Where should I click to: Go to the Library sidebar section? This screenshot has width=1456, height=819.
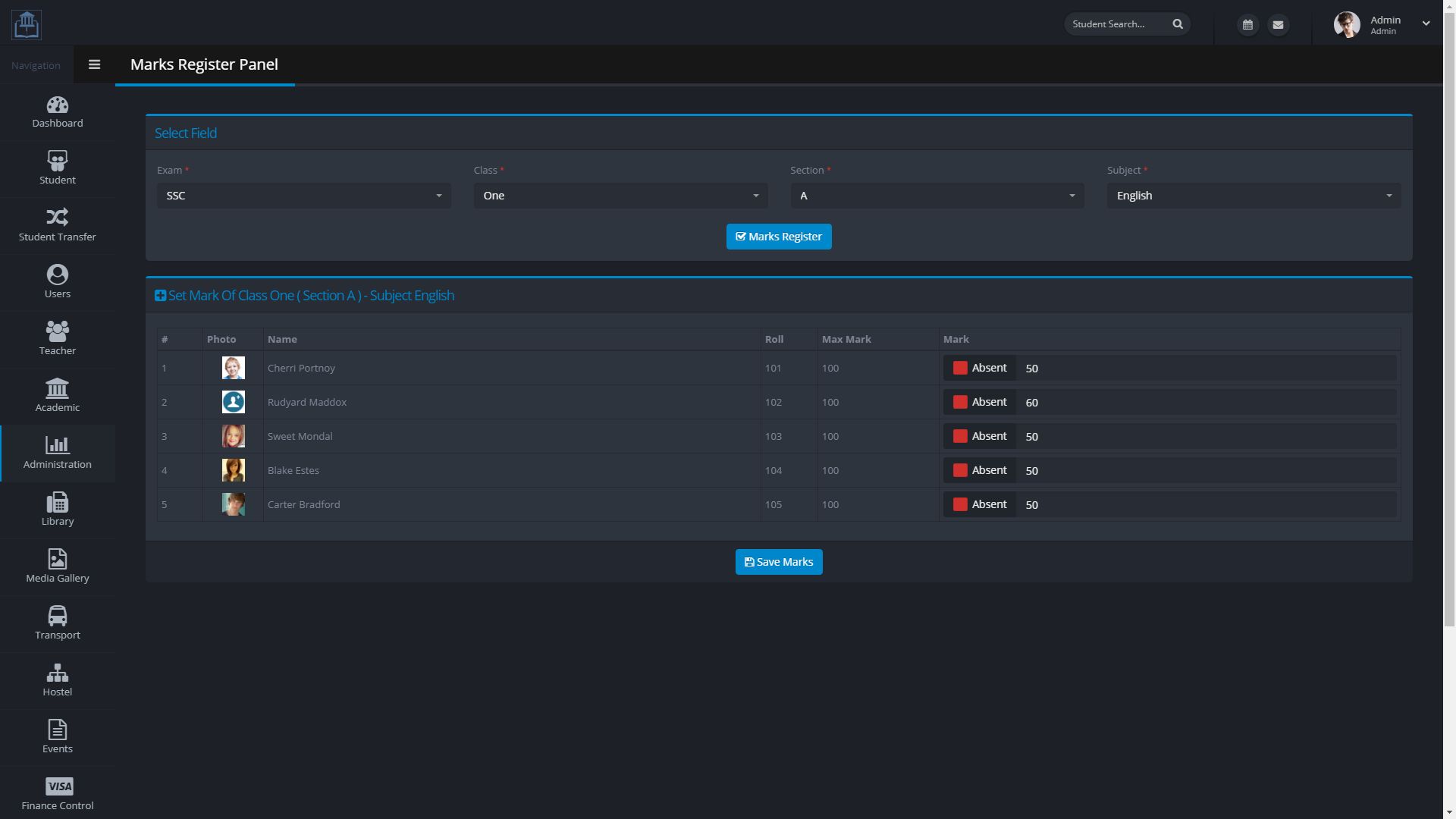pyautogui.click(x=58, y=510)
